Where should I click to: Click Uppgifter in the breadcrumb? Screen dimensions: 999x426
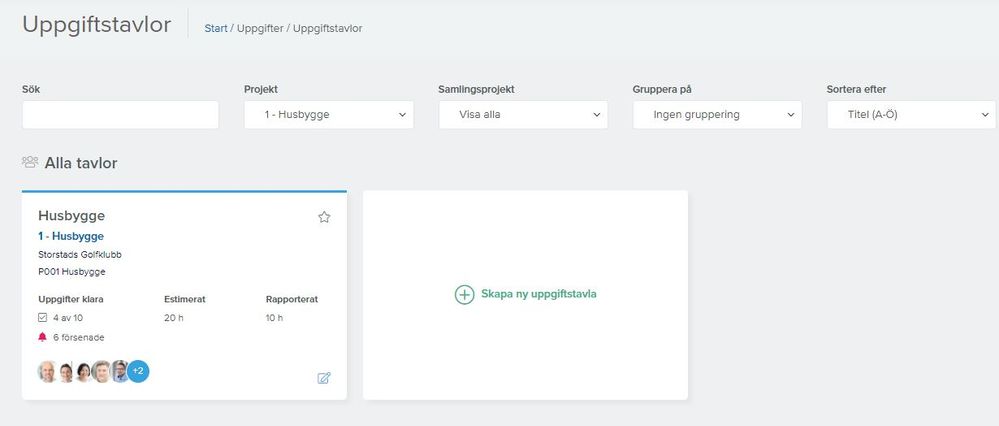pos(260,29)
